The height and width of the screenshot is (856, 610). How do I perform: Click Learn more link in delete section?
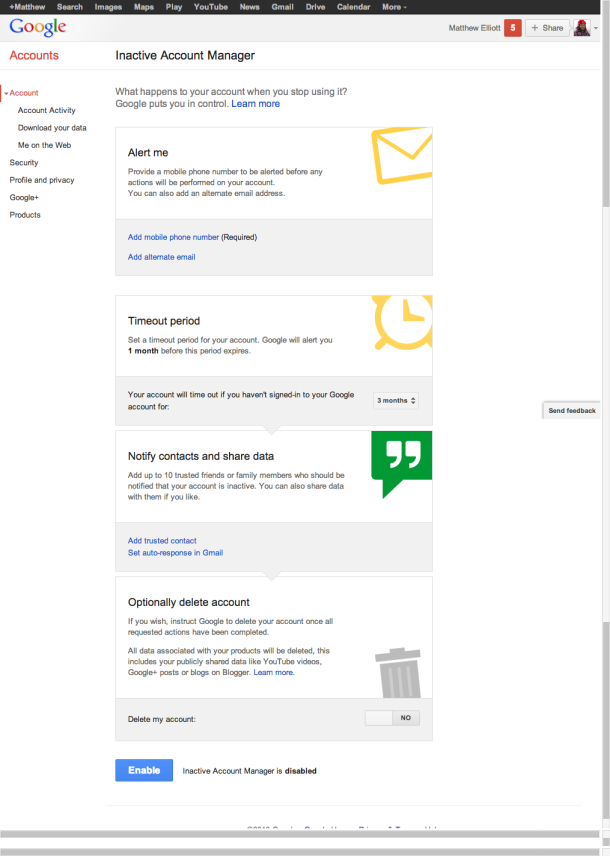click(x=274, y=673)
